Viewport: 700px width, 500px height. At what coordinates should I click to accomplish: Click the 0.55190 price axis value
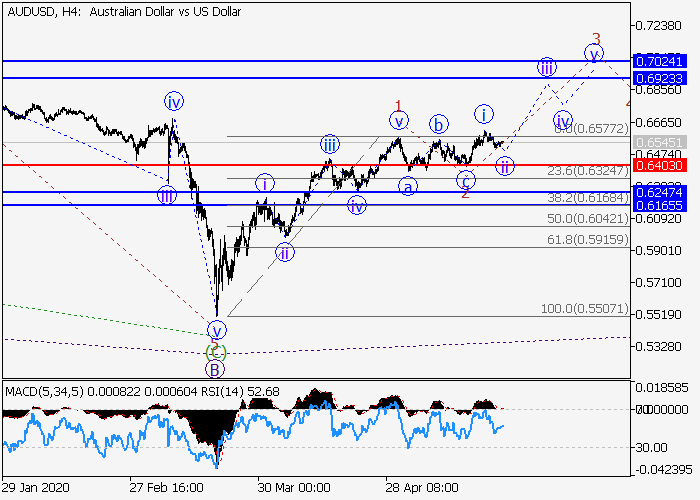pyautogui.click(x=658, y=314)
